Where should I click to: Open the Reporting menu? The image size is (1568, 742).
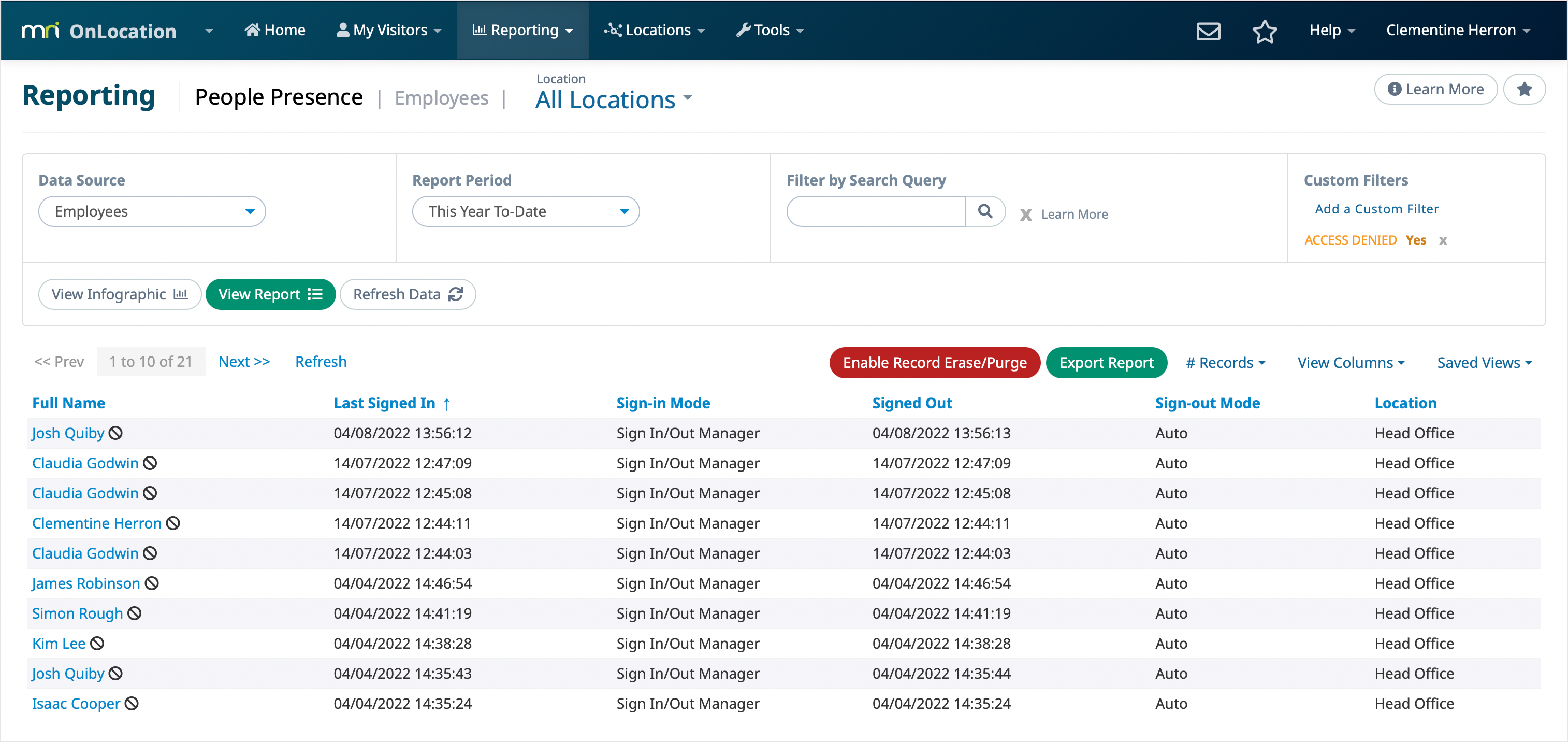click(x=523, y=31)
